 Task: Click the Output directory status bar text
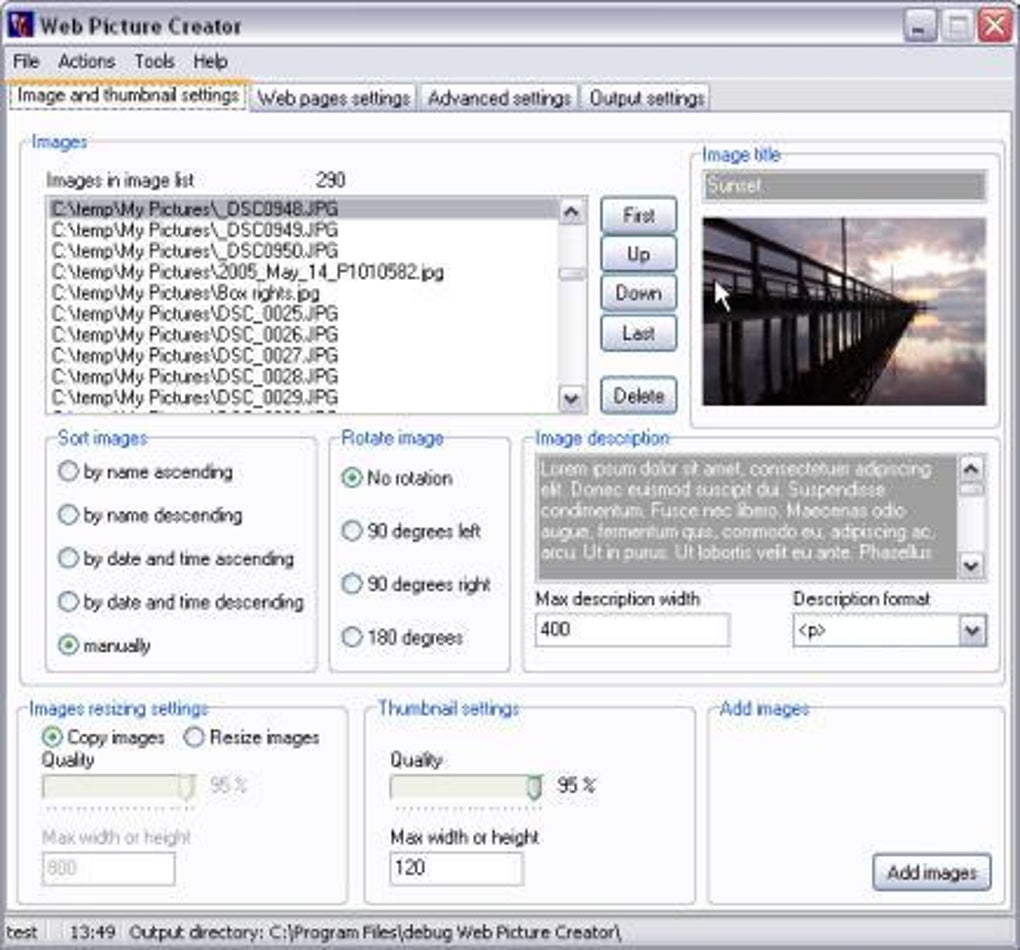pyautogui.click(x=375, y=932)
